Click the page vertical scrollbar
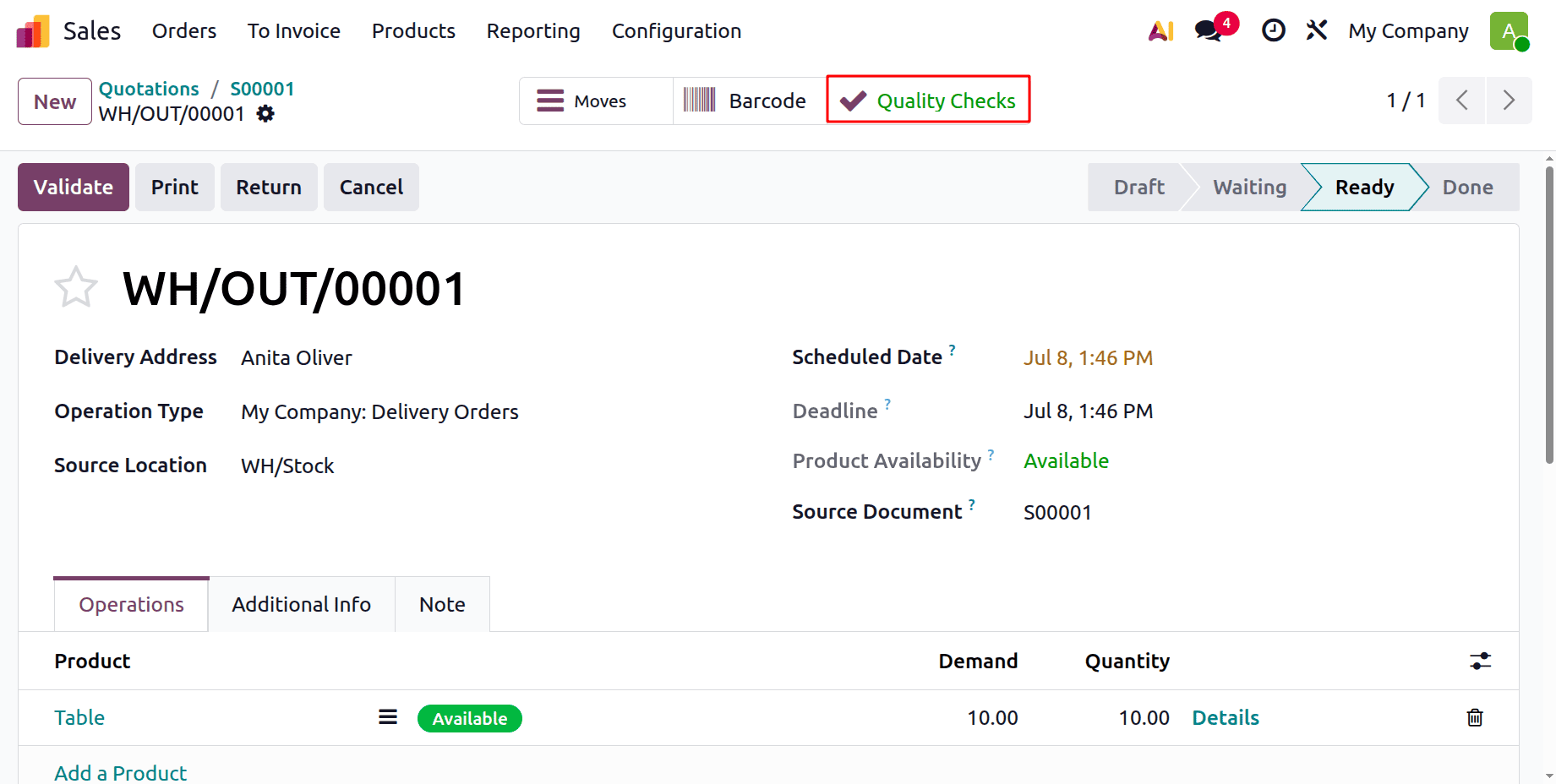 1549,315
